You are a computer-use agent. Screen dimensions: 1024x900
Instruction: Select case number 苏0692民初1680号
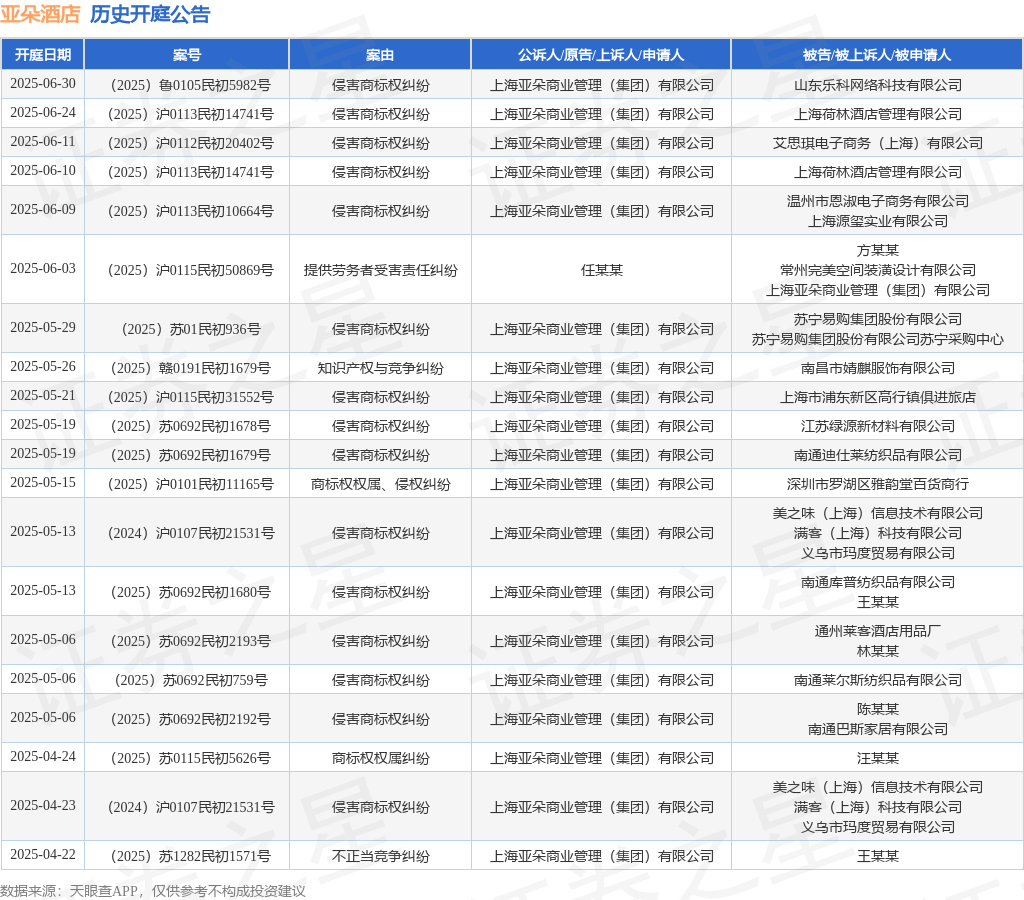[190, 592]
